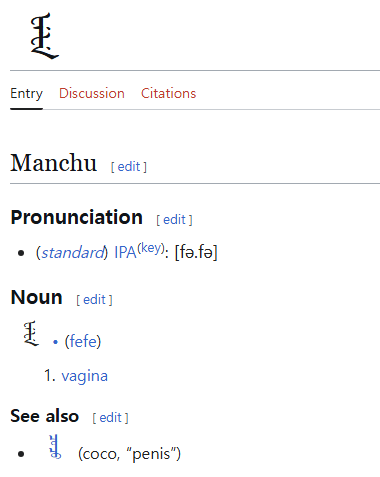Edit the See also section
Viewport: 380px width, 477px height.
(111, 418)
